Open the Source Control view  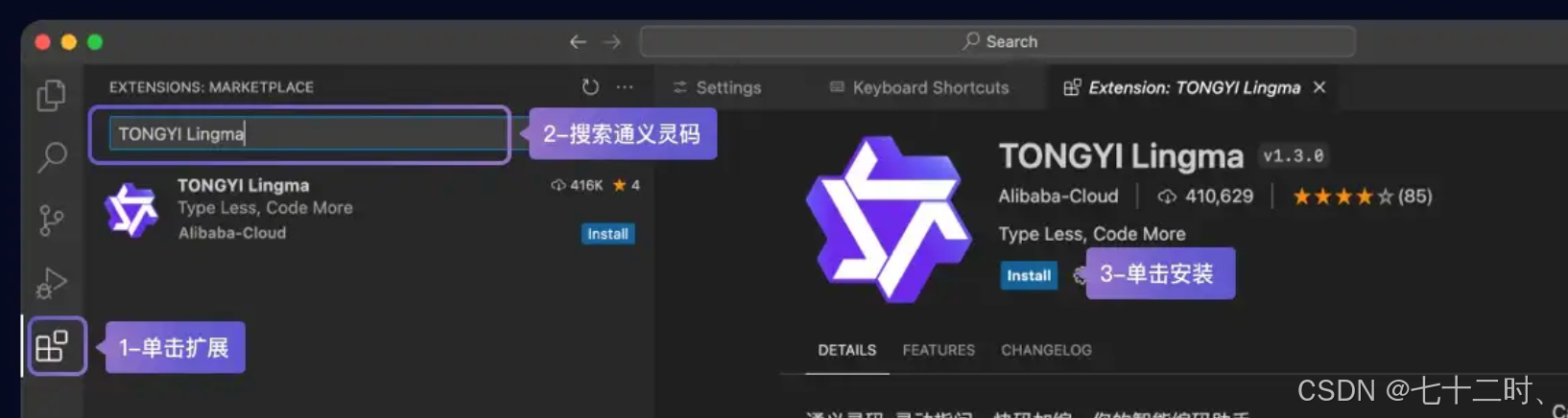point(51,221)
